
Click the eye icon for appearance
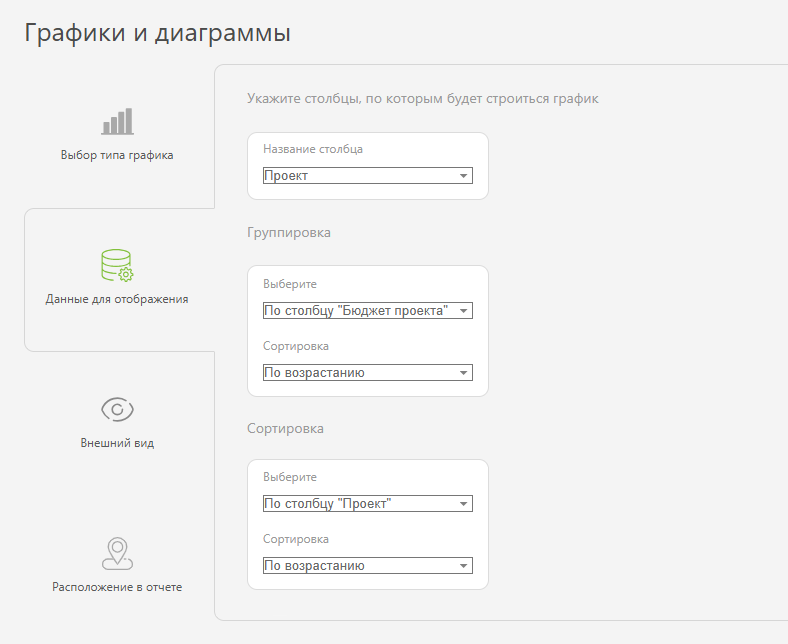117,409
